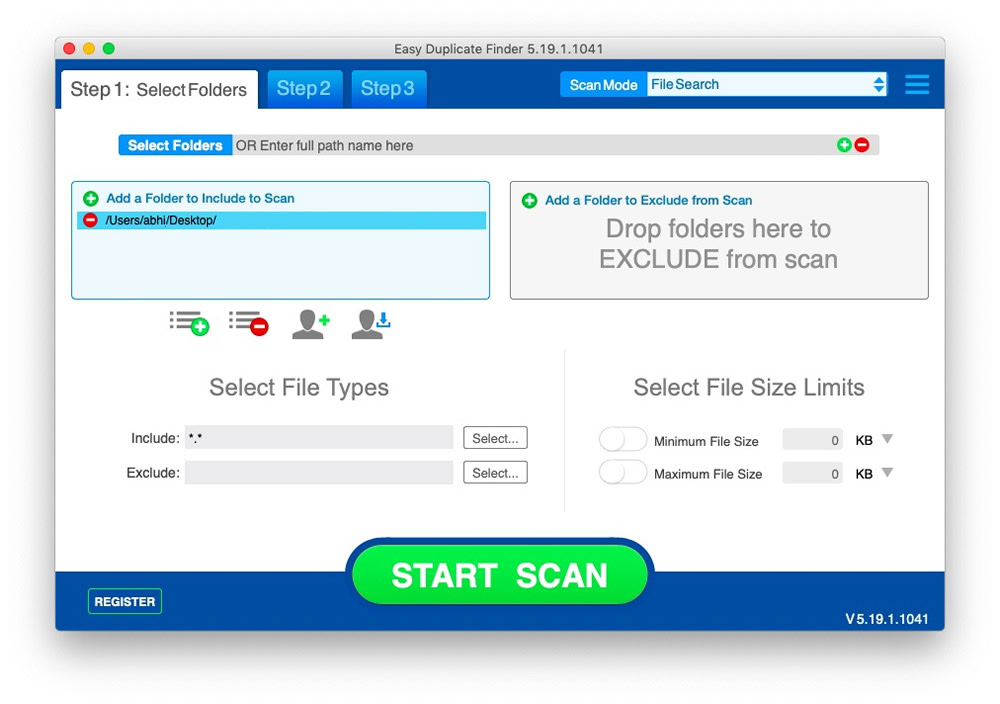
Task: Open the Maximum File Size KB unit dropdown
Action: coord(887,473)
